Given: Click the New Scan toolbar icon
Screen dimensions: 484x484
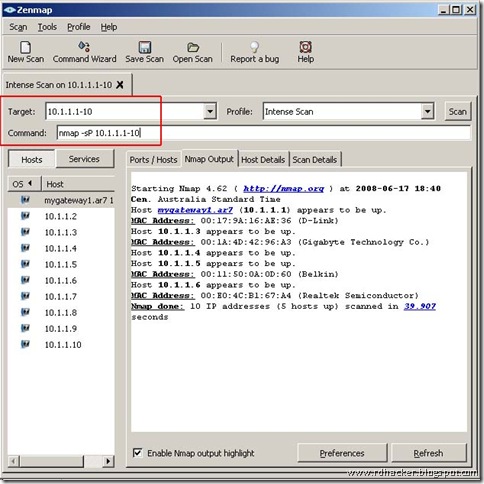Looking at the screenshot, I should [26, 47].
